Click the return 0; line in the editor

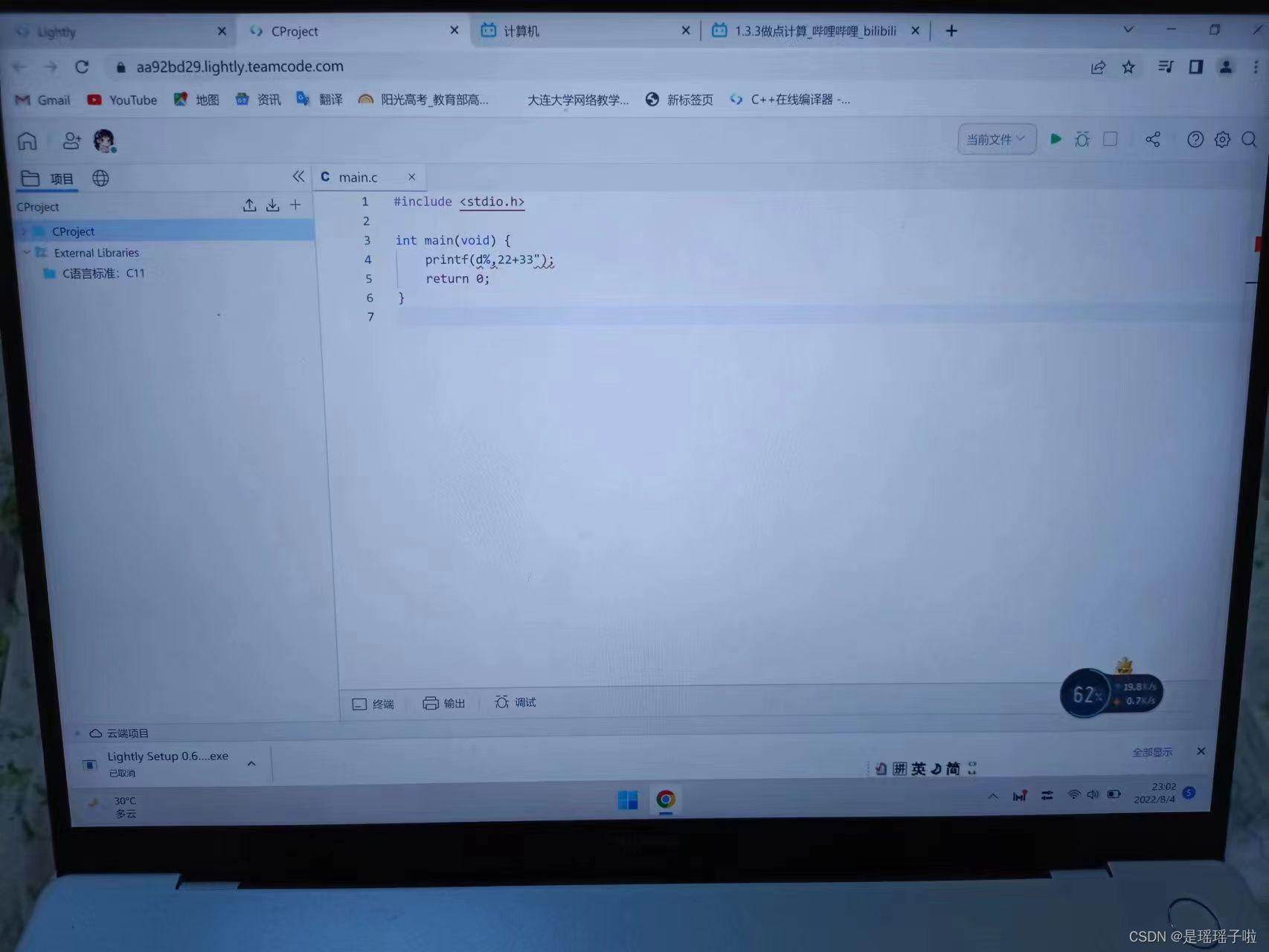point(457,279)
